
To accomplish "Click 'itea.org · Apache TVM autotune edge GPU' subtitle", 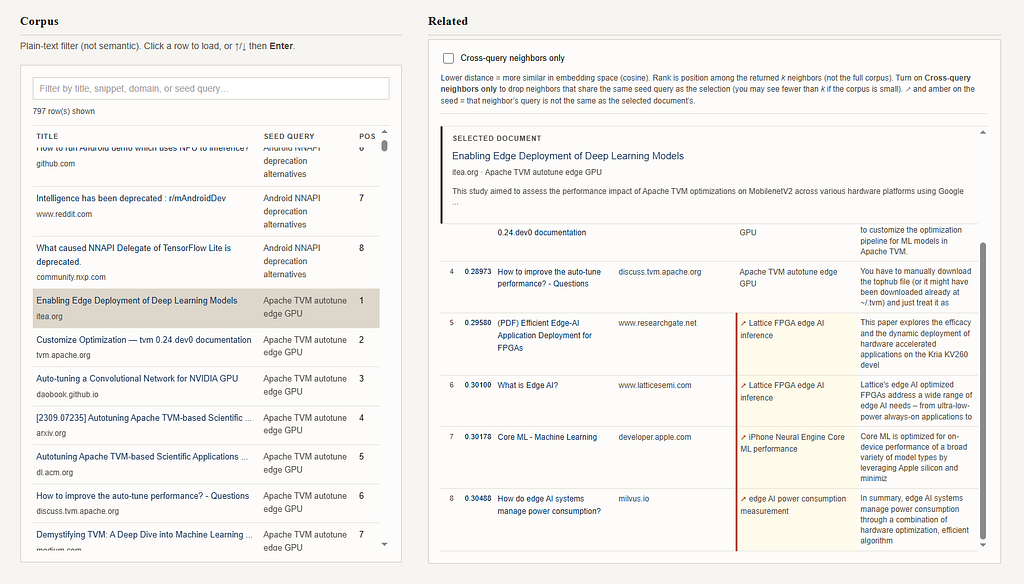I will point(527,172).
